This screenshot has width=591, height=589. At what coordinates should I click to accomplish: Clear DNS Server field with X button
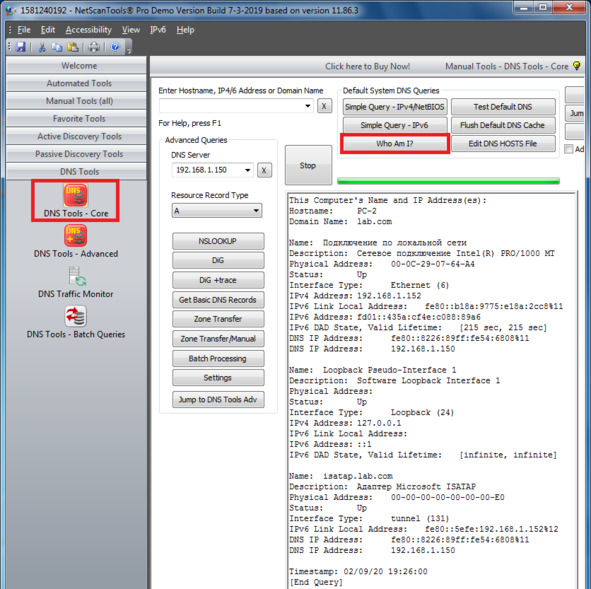pyautogui.click(x=264, y=170)
